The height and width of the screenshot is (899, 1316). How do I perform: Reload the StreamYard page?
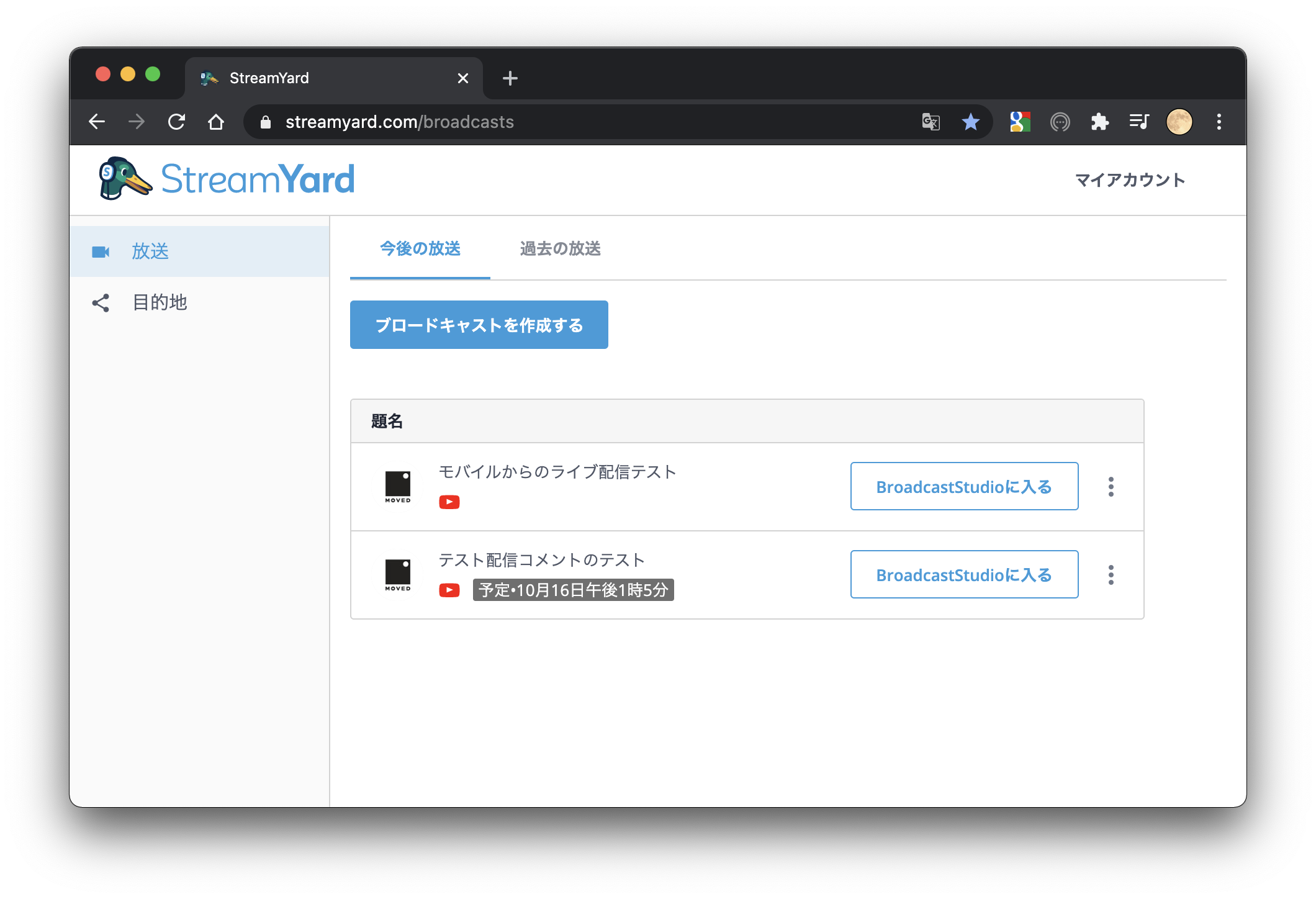coord(176,122)
